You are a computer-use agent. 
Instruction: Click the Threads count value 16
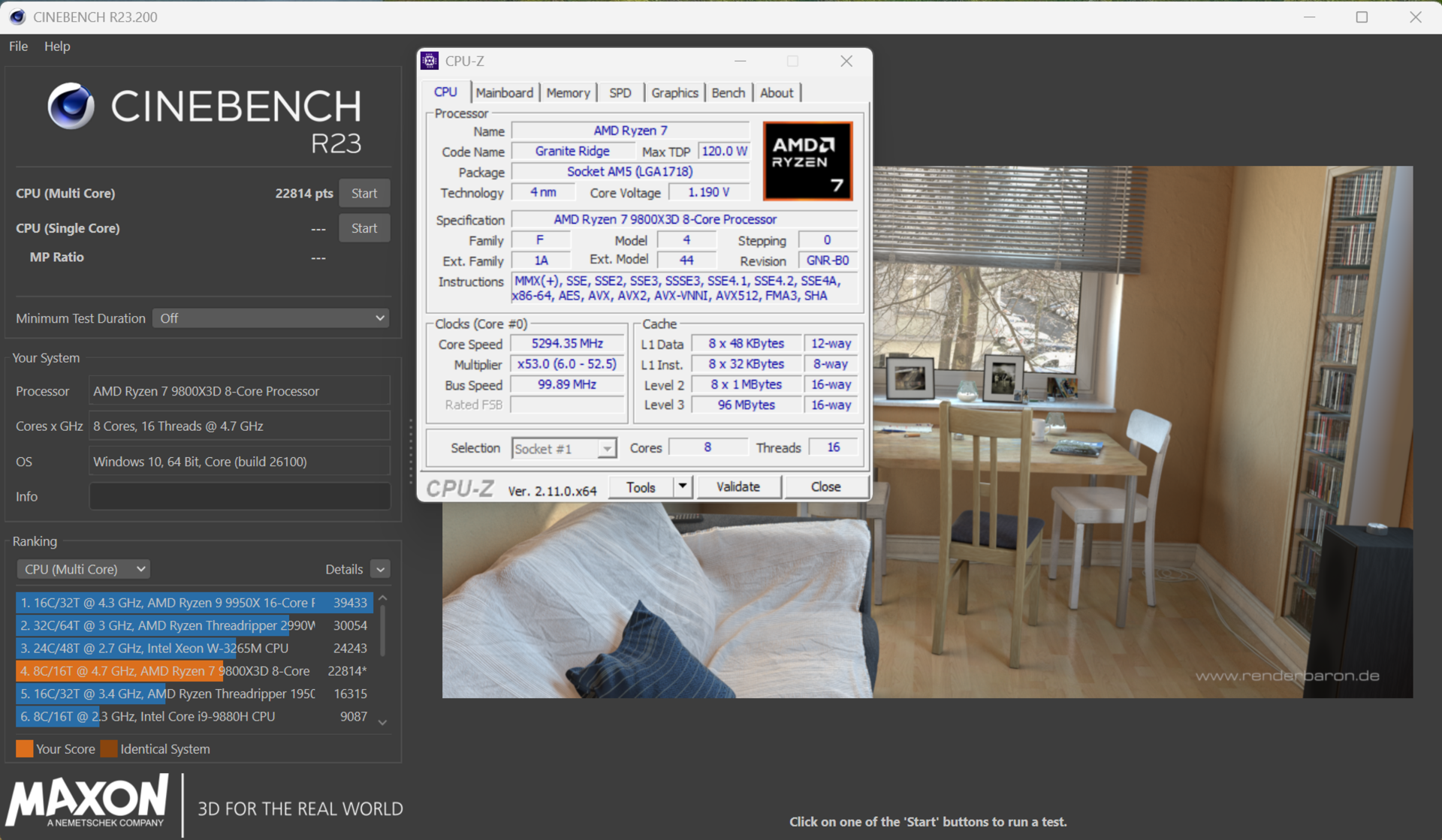point(833,447)
